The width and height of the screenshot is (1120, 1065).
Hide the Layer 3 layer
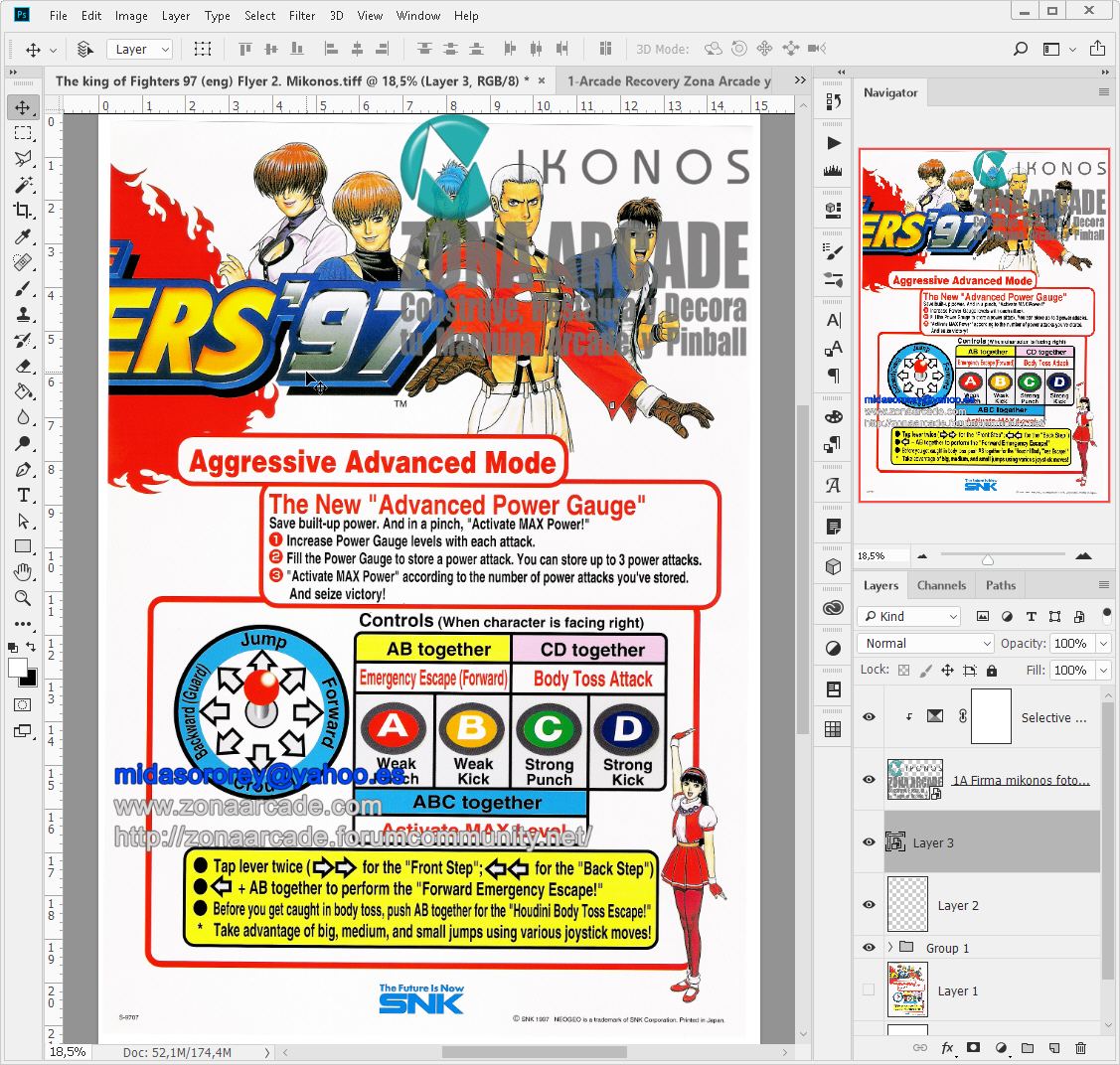coord(869,842)
